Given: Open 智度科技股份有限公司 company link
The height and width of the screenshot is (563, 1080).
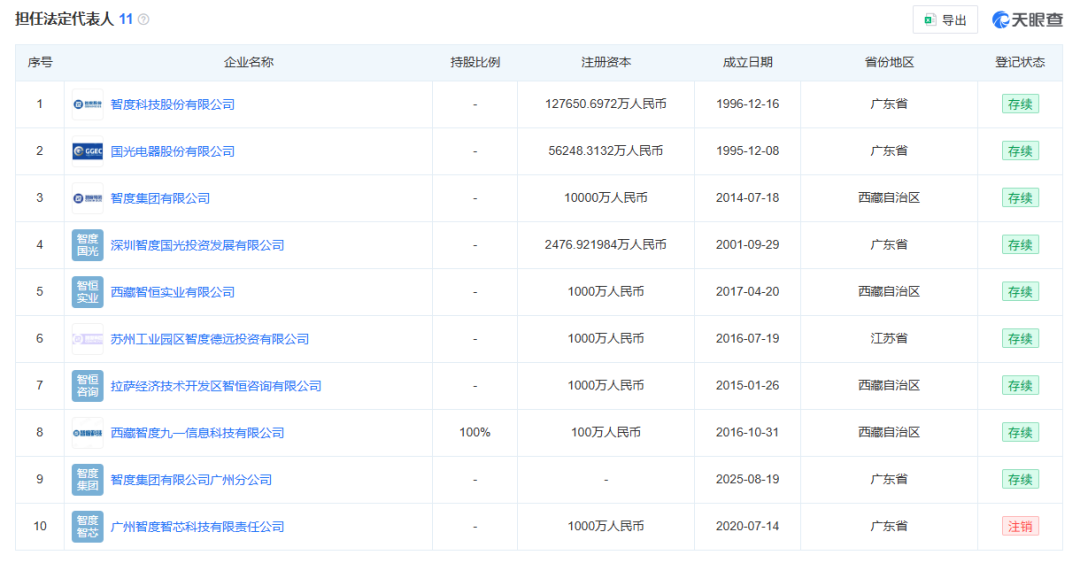Looking at the screenshot, I should (172, 104).
